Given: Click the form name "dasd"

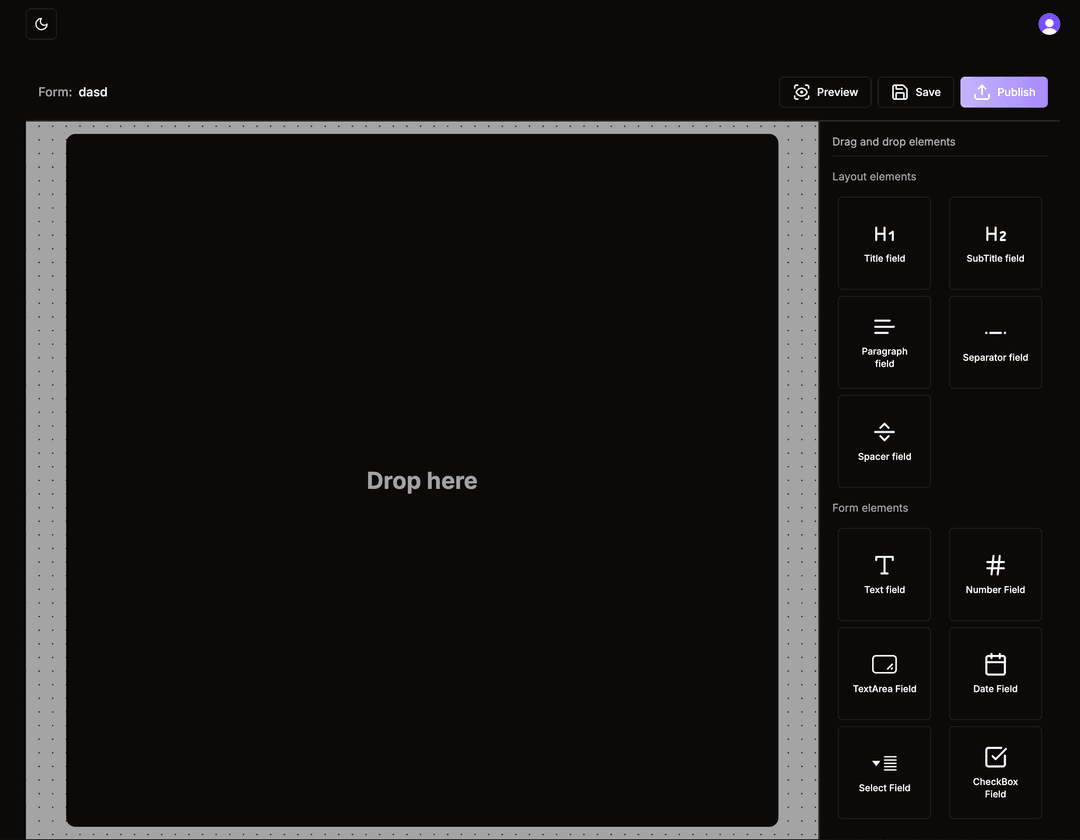Looking at the screenshot, I should click(93, 92).
